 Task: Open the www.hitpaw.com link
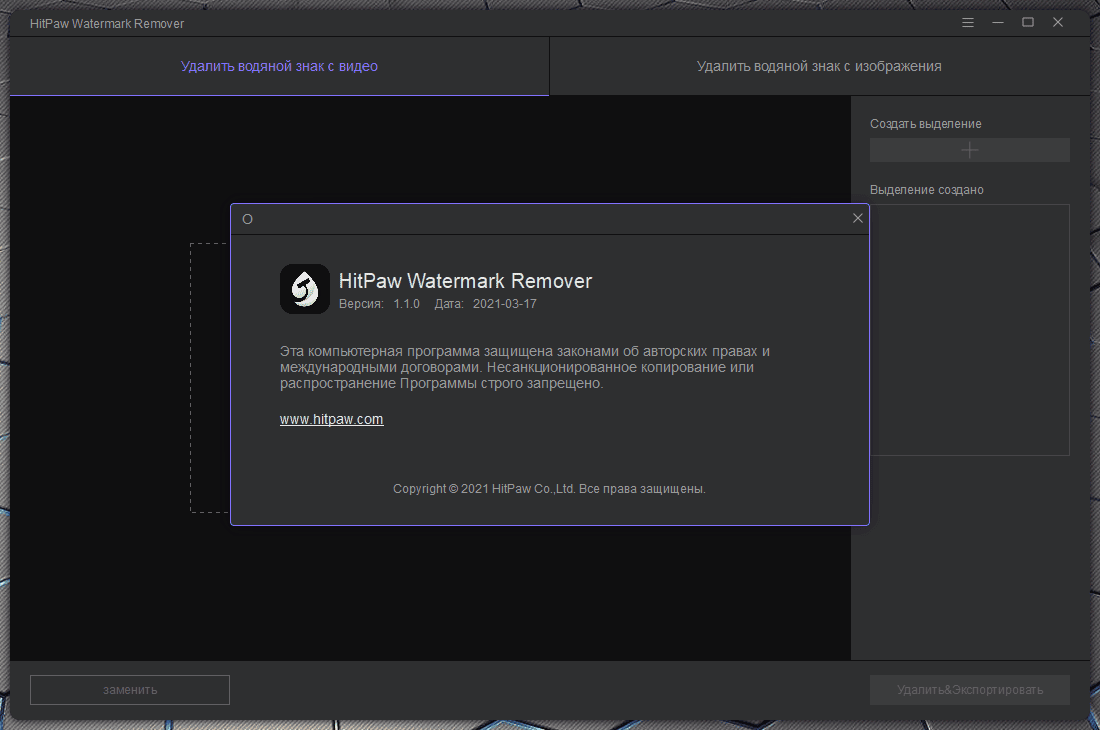331,419
